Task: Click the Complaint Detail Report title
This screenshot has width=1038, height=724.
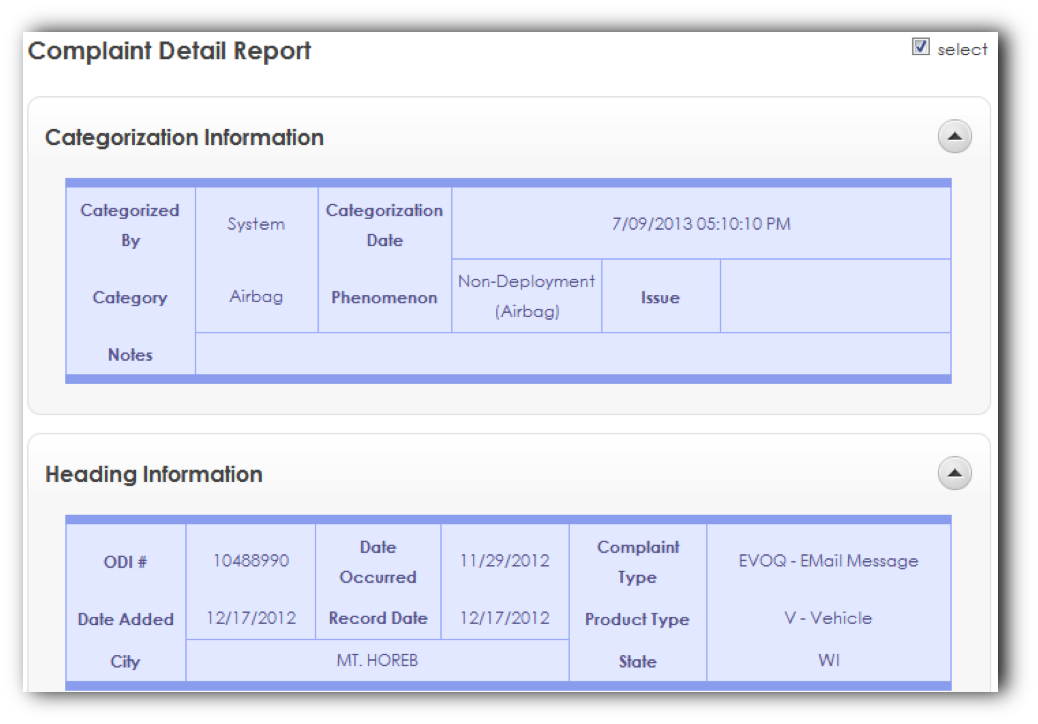Action: tap(169, 51)
